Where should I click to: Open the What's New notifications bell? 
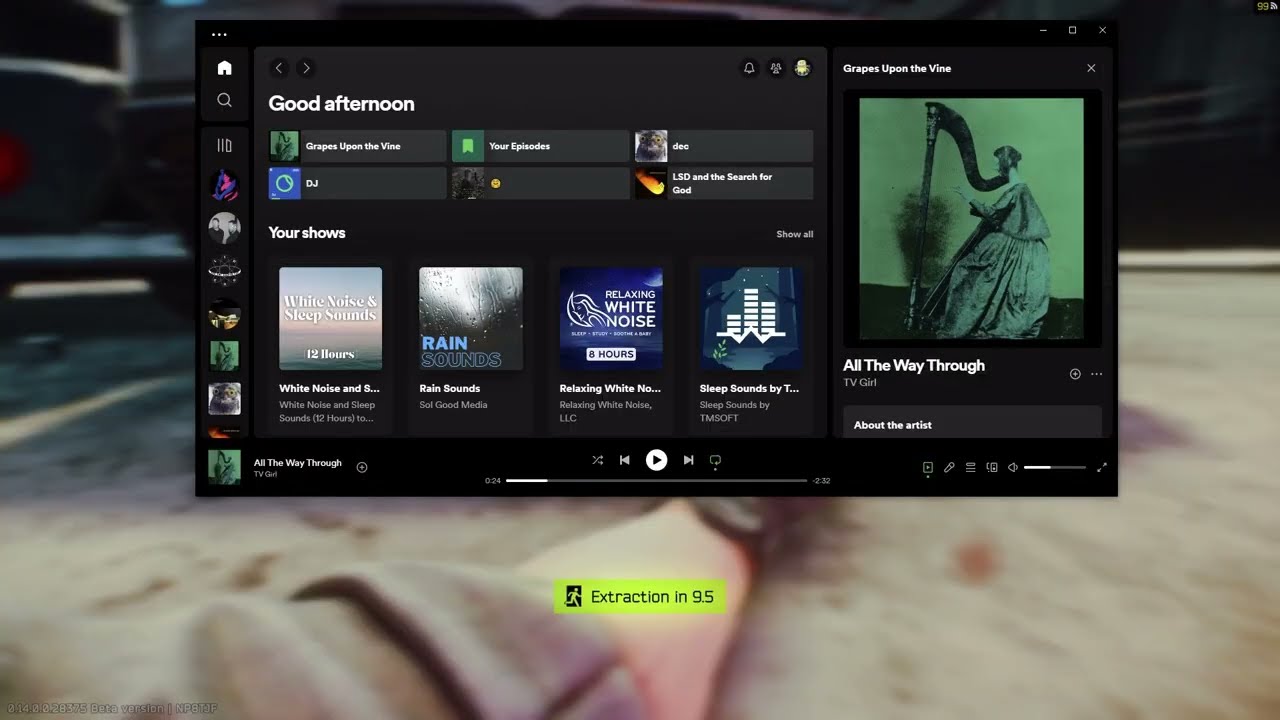[749, 68]
